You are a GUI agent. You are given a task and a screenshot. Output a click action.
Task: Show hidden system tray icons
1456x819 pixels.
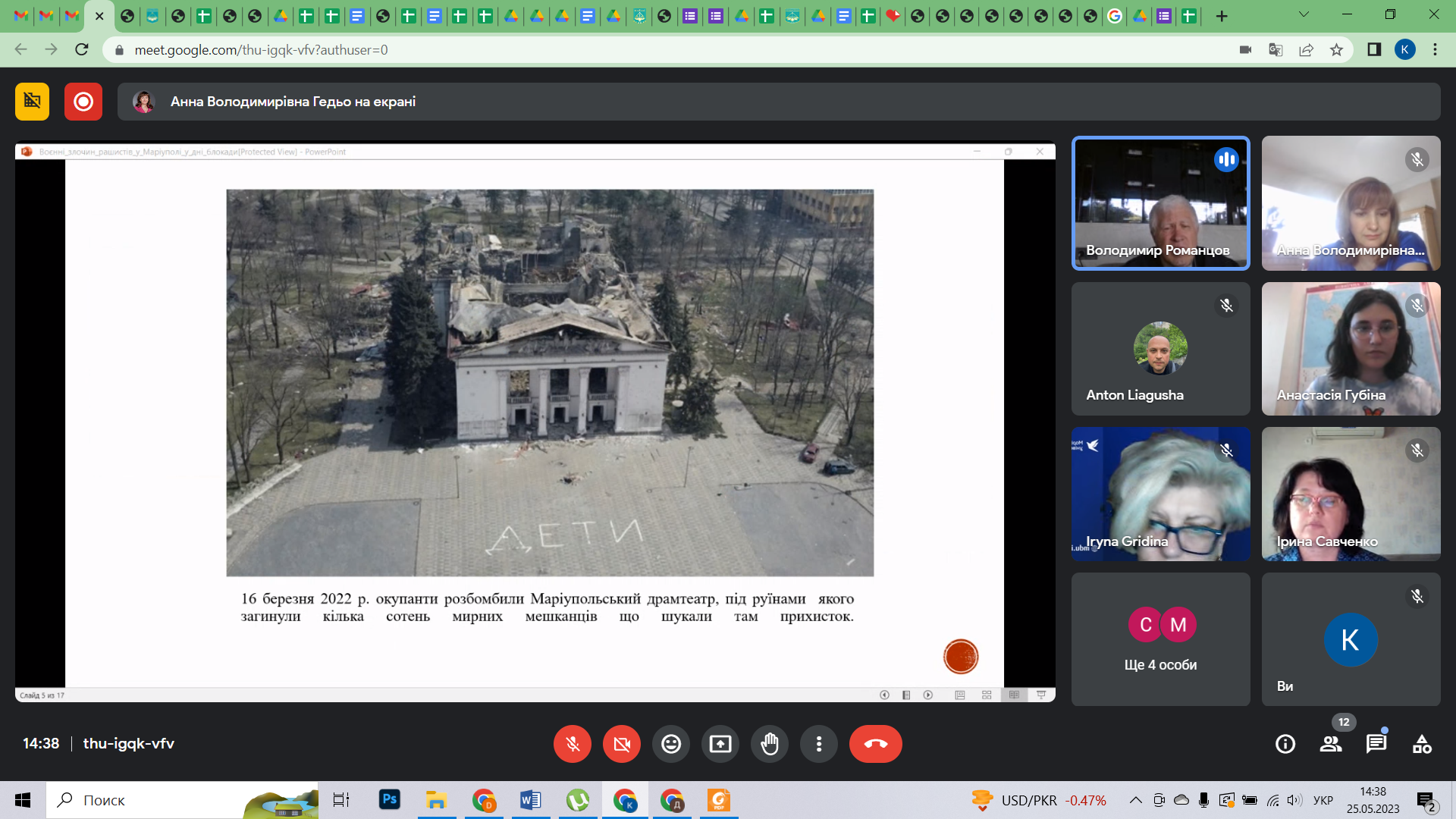pyautogui.click(x=1135, y=800)
